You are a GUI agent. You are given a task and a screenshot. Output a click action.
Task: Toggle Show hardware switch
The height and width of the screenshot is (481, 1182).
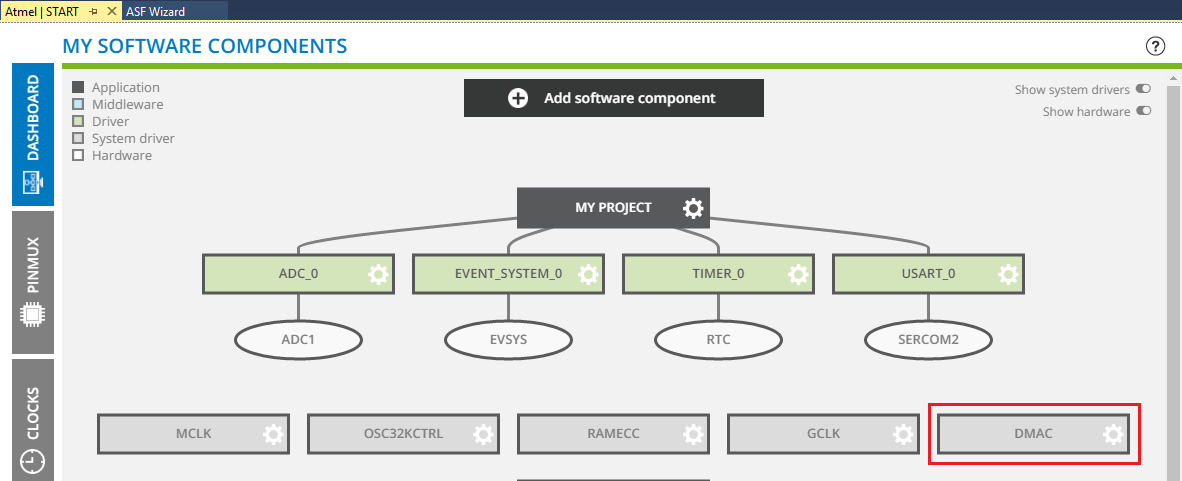1143,111
